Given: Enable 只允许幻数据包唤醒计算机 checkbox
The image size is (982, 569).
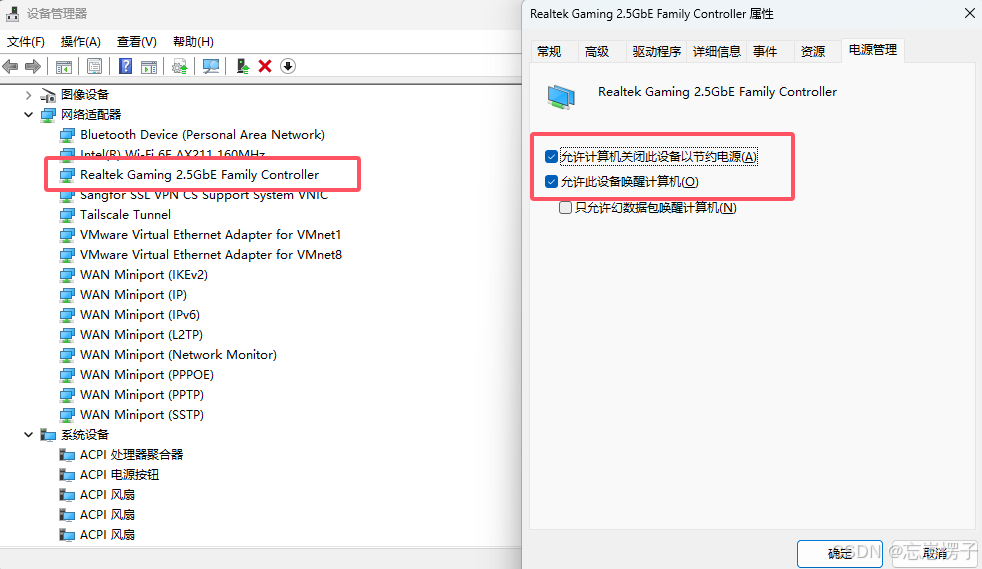Looking at the screenshot, I should pos(566,208).
